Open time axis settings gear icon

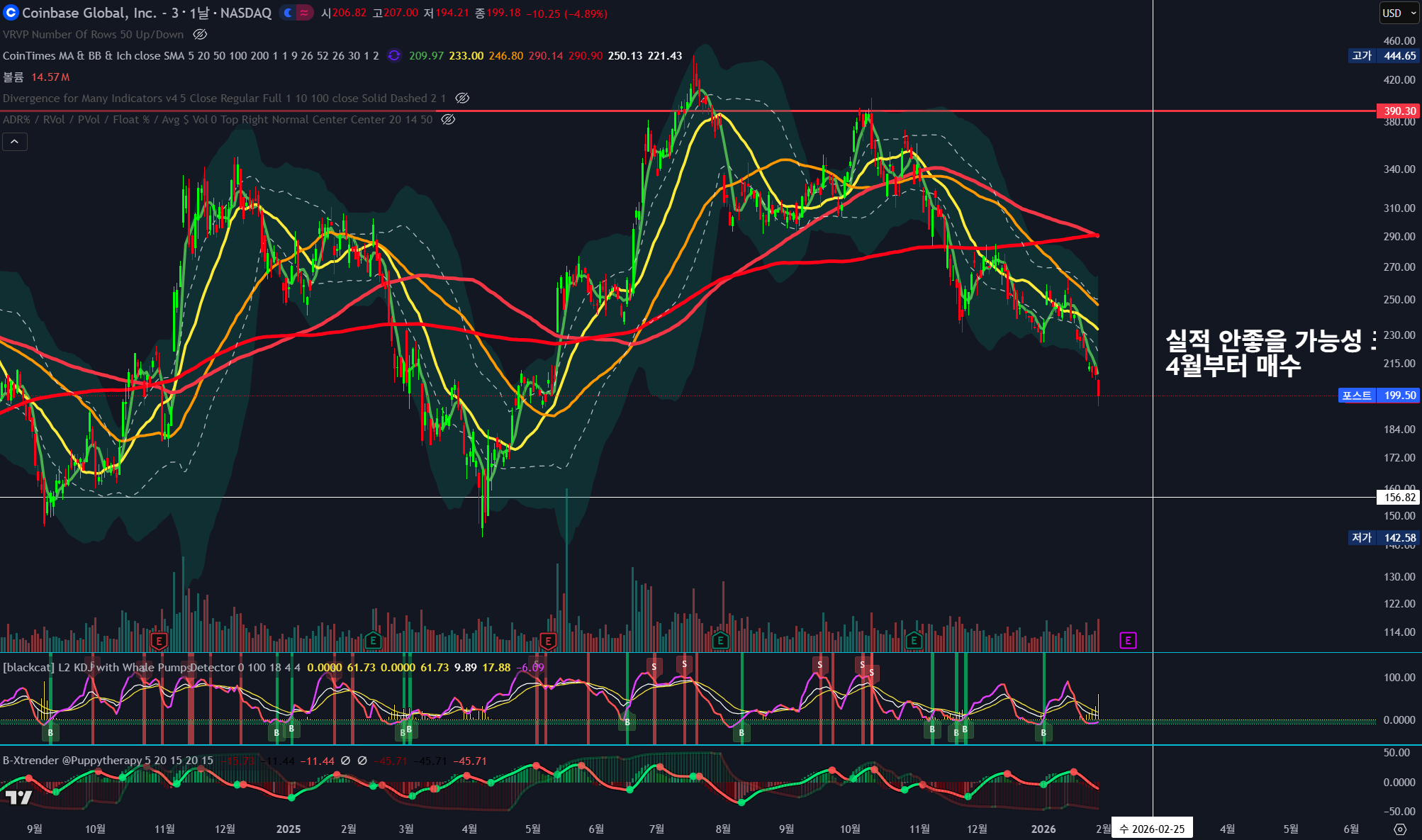tap(1400, 829)
